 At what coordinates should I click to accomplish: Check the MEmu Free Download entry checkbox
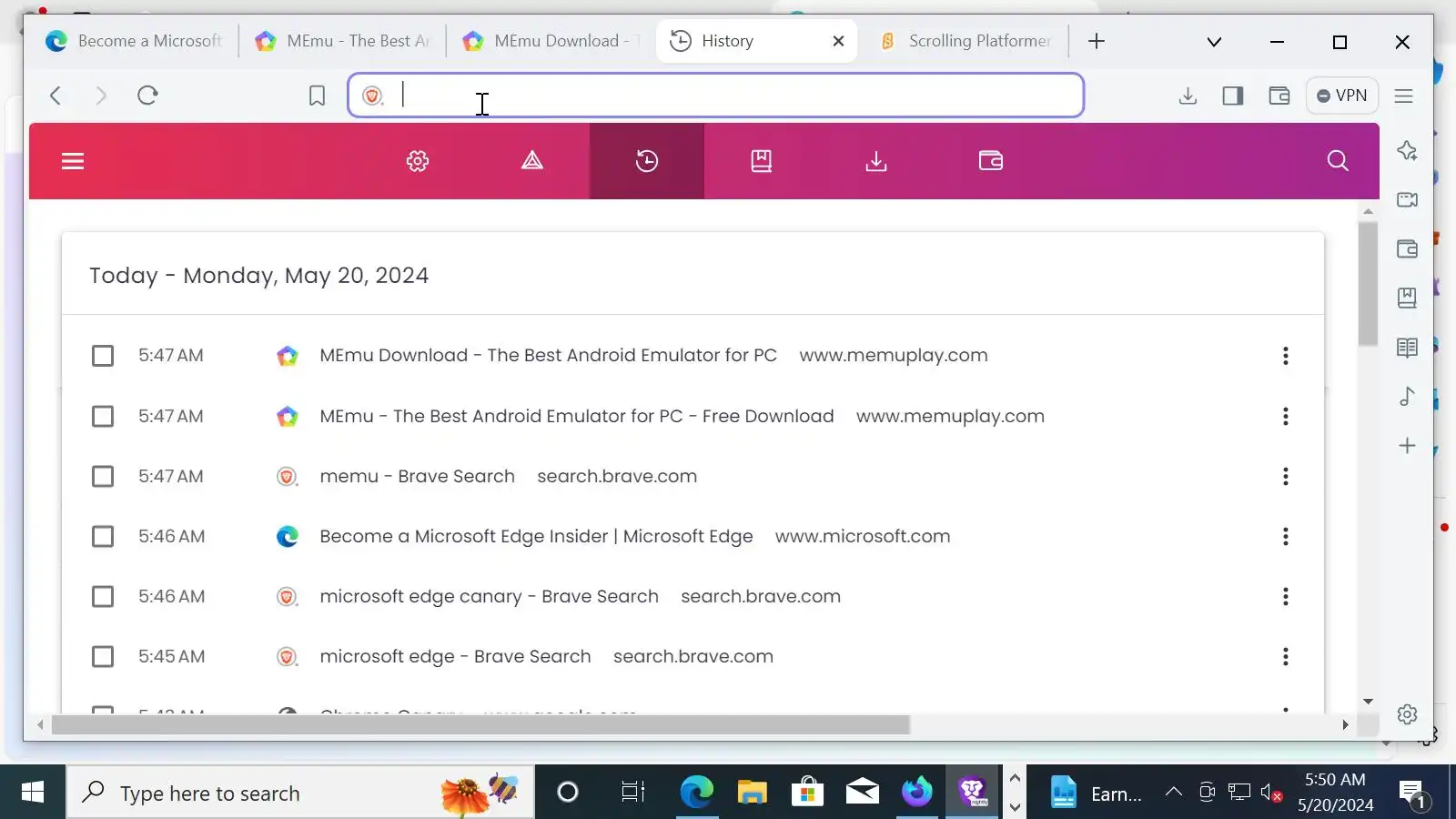tap(103, 416)
